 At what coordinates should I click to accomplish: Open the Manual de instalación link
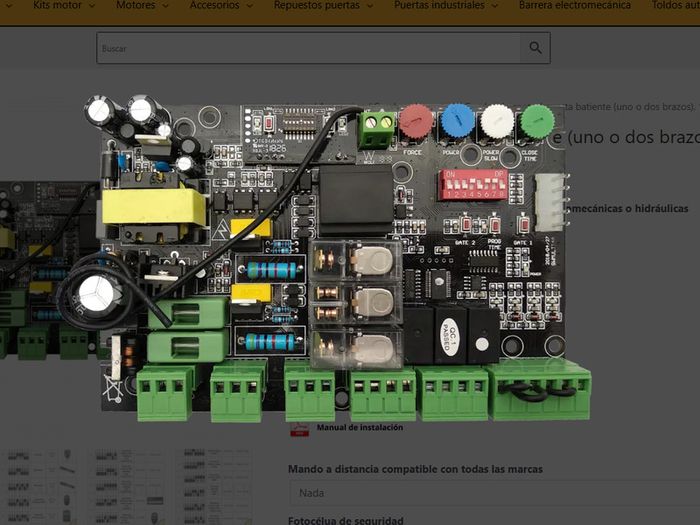[360, 427]
